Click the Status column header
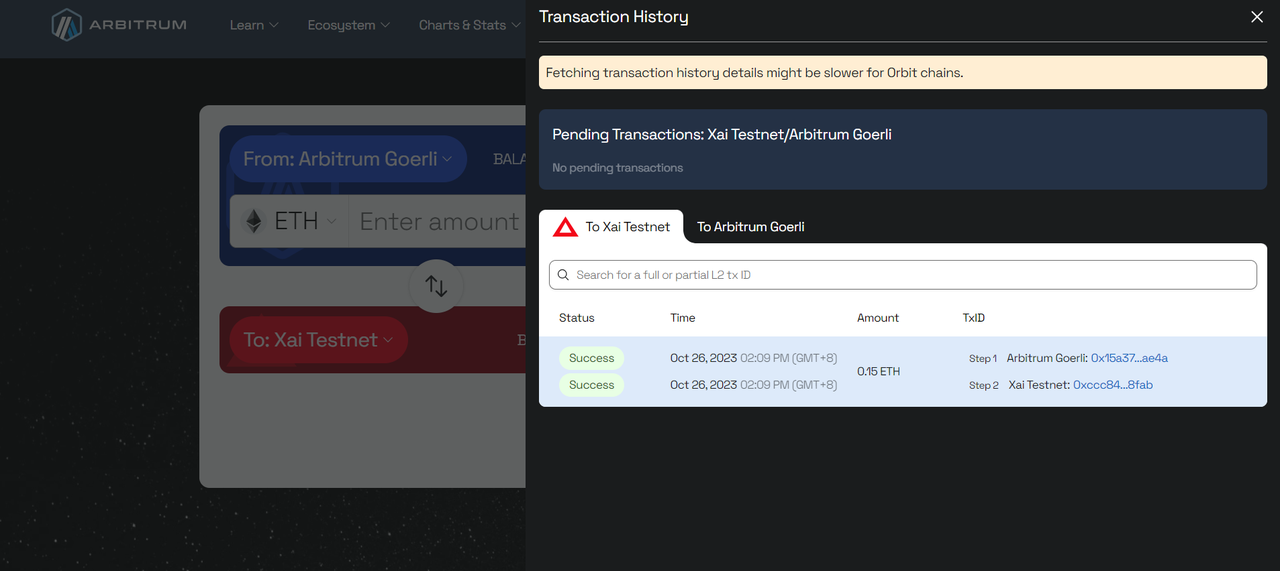Screen dimensions: 1280x571 (577, 318)
